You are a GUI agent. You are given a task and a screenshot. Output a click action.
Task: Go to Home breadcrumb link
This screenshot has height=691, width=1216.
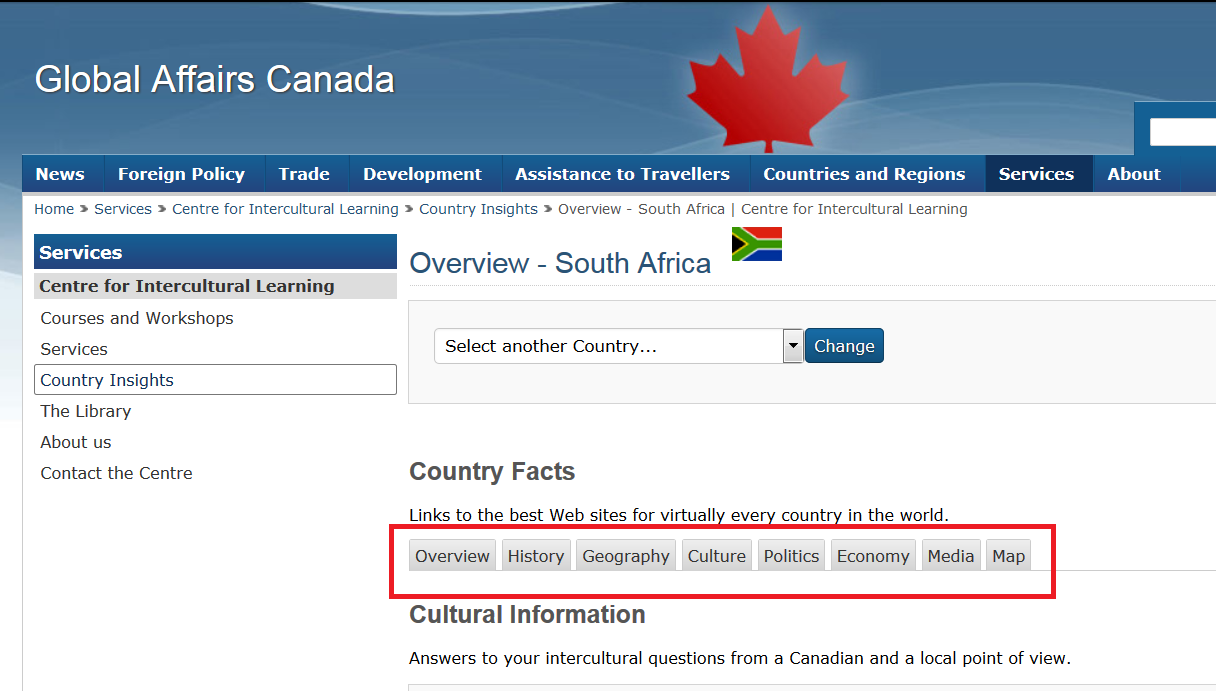[x=54, y=209]
